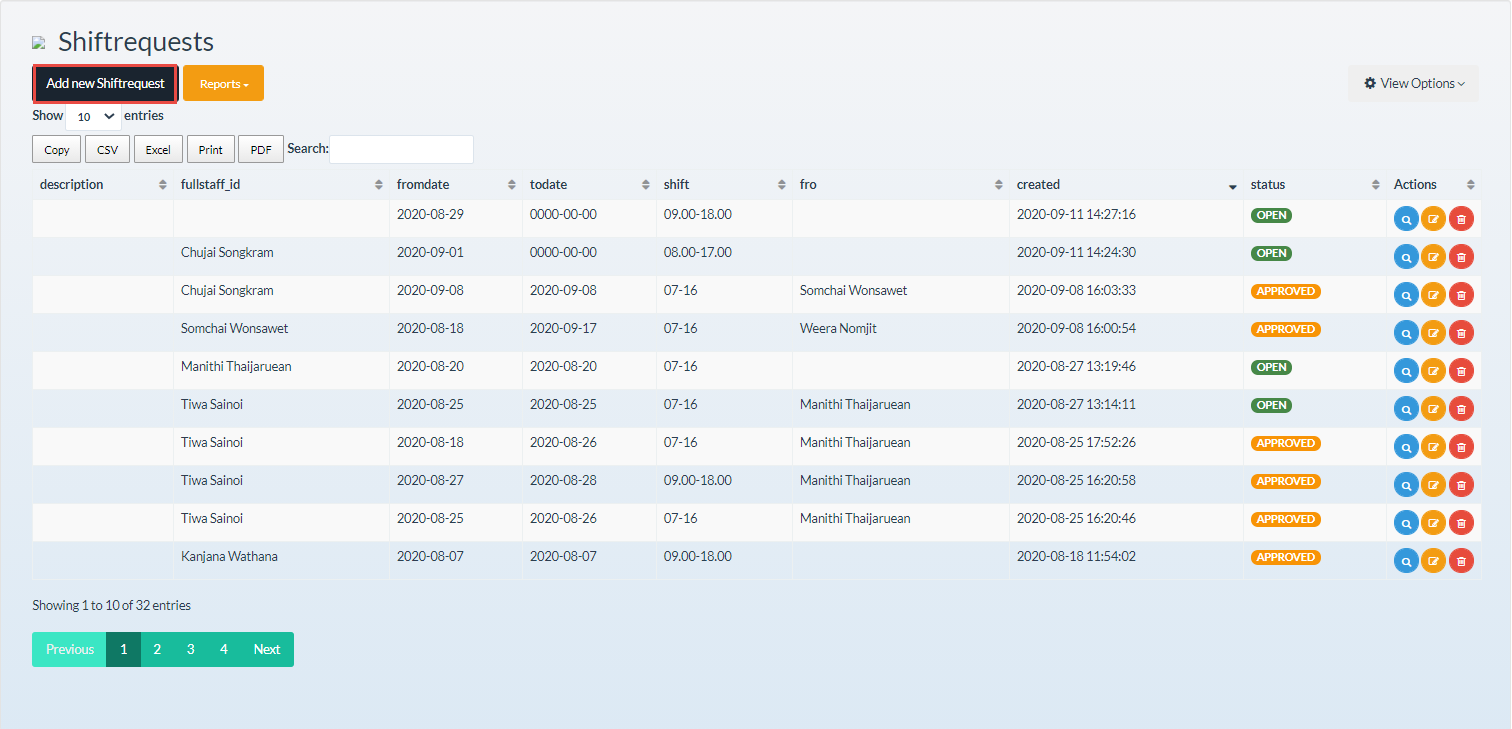Expand the View Options menu
Screen dimensions: 1512x729
1413,84
